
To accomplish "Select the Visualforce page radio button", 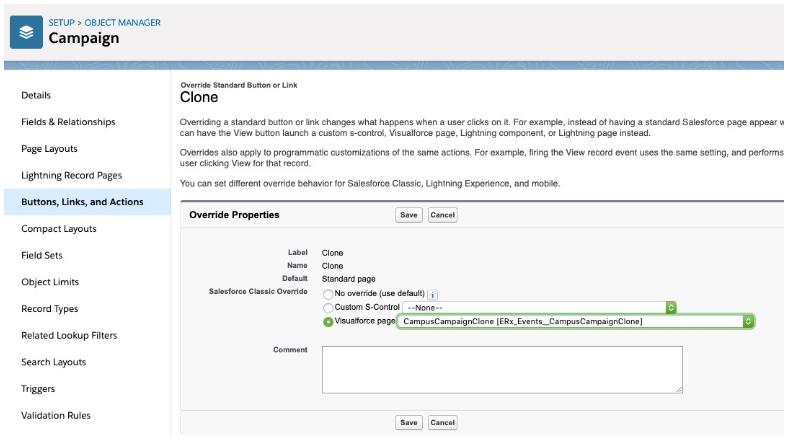I will [x=328, y=322].
